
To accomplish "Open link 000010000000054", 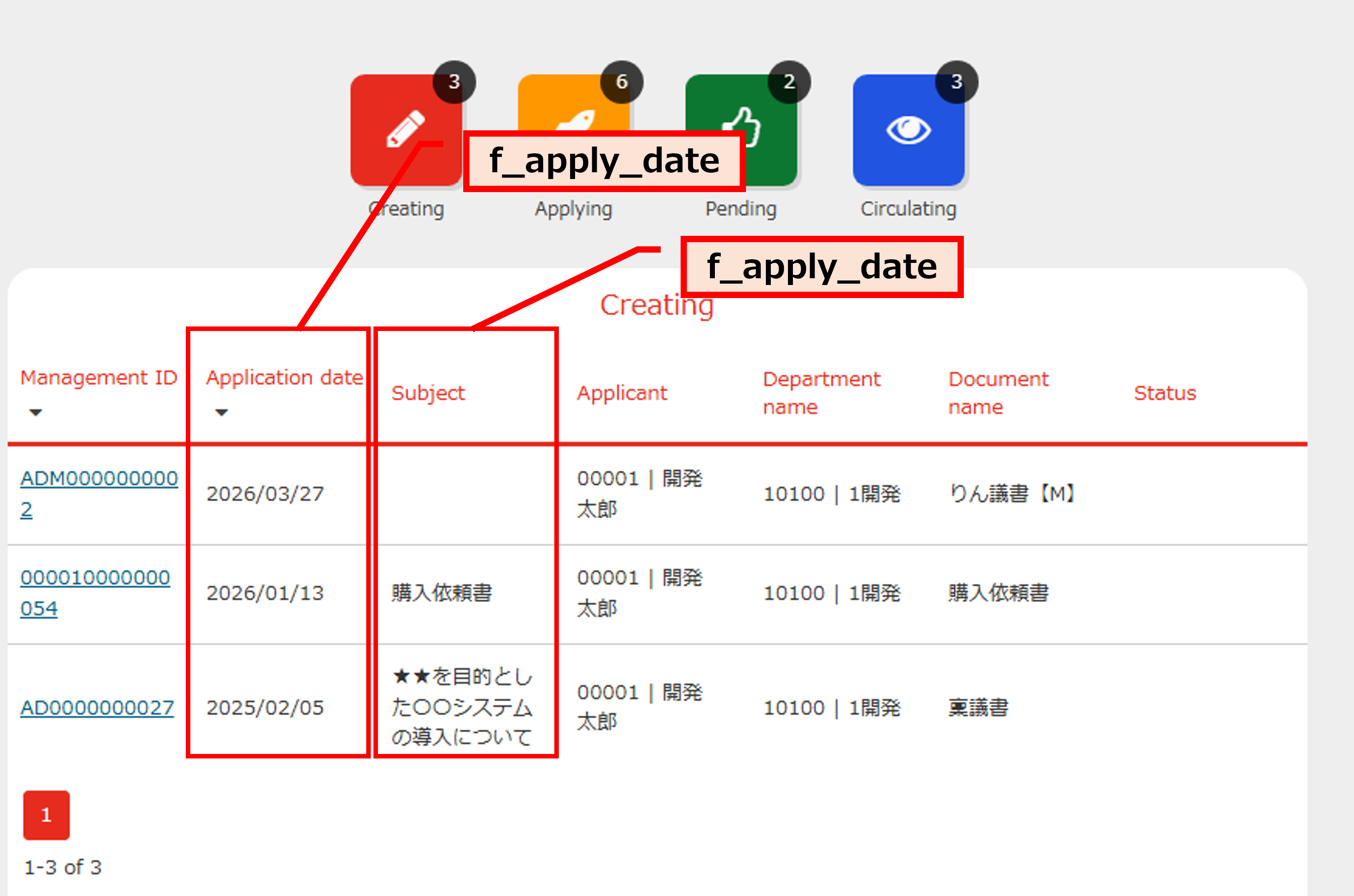I will pyautogui.click(x=95, y=593).
